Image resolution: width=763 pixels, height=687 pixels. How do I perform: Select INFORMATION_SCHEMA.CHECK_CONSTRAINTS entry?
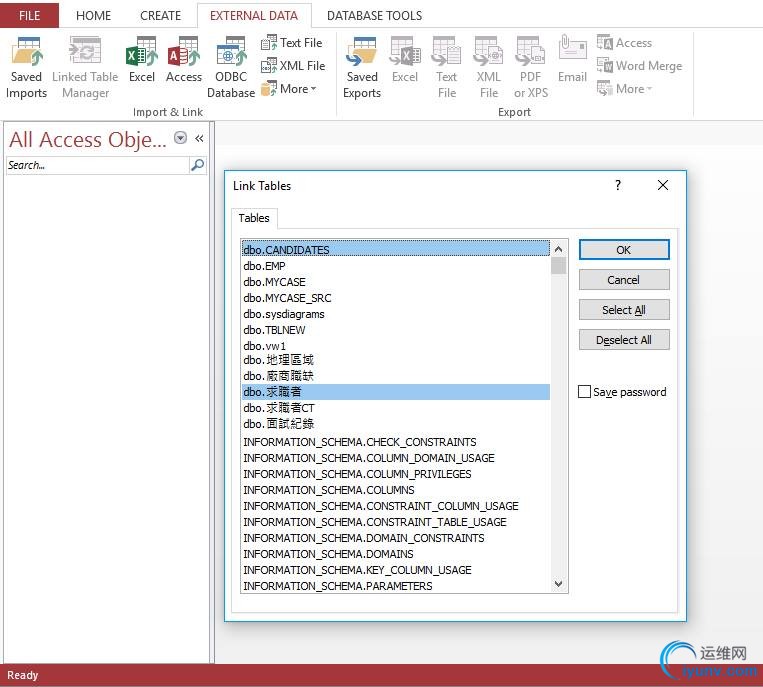coord(396,442)
